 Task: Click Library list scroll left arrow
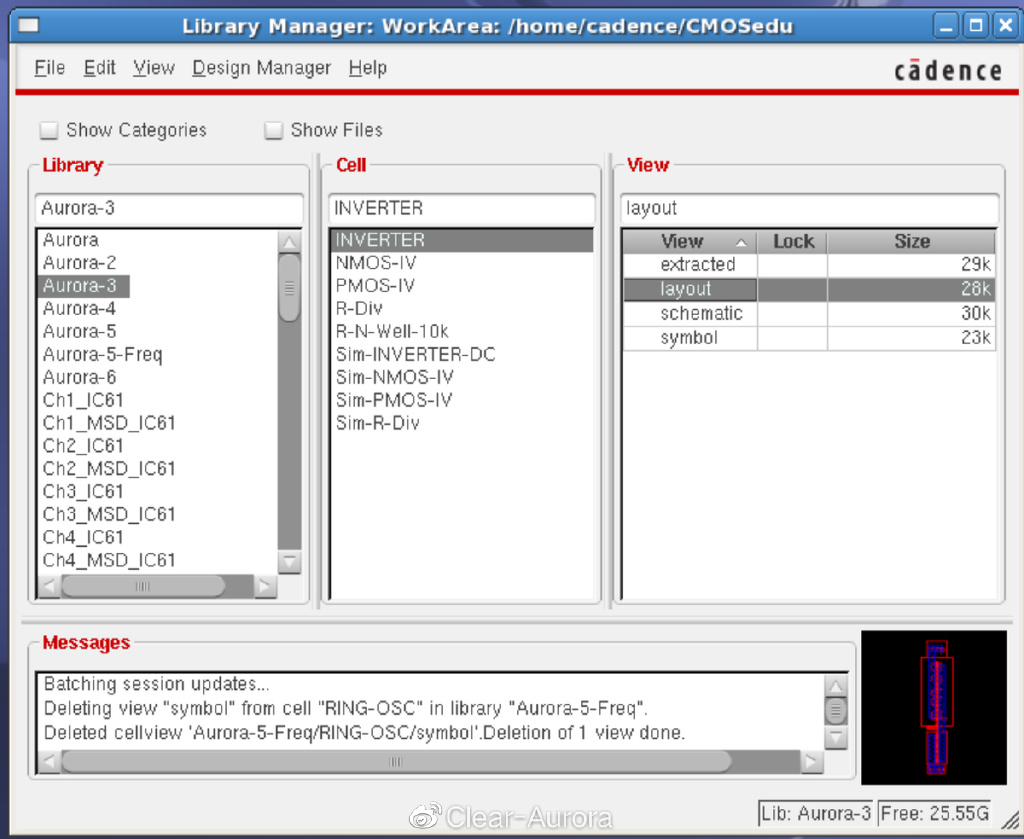(x=49, y=586)
